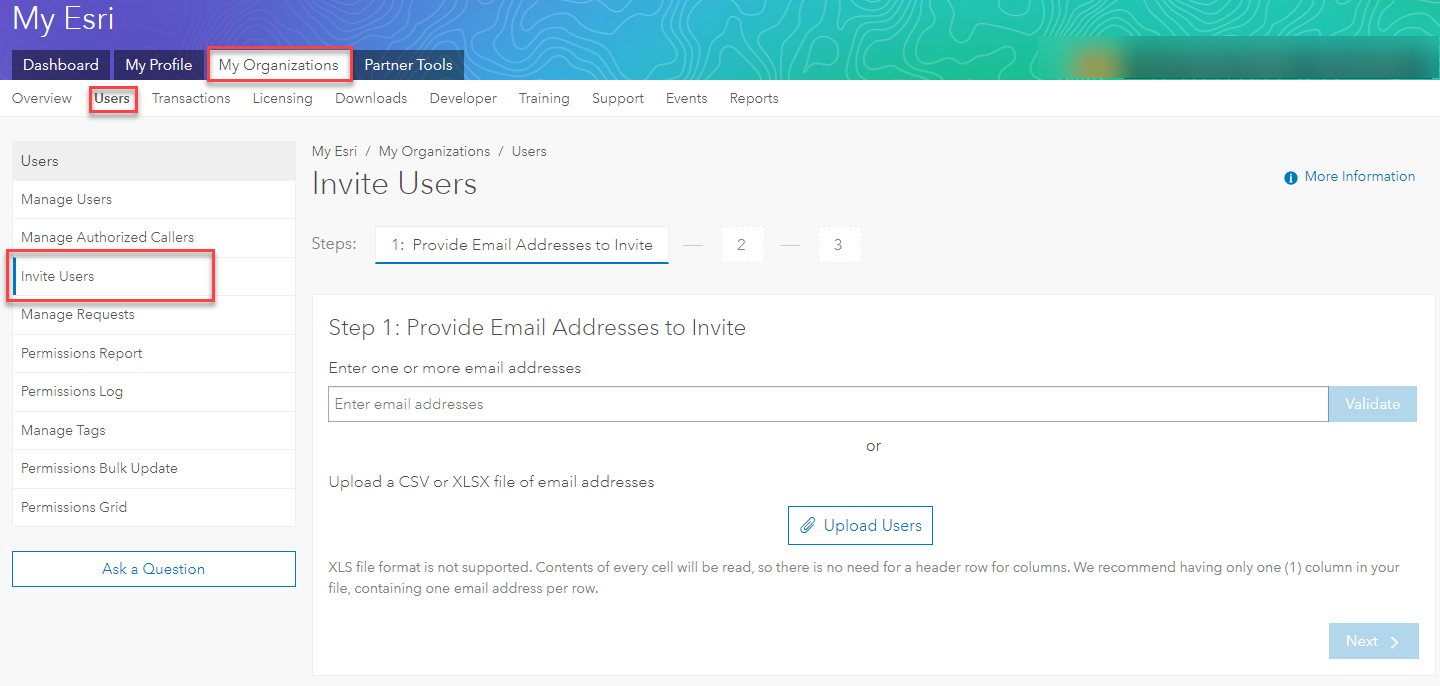Open Manage Users in the sidebar
The height and width of the screenshot is (686, 1440).
click(x=66, y=199)
